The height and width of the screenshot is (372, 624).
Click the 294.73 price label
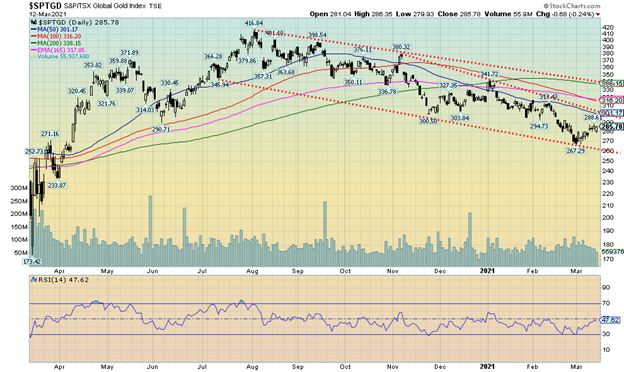coord(539,126)
